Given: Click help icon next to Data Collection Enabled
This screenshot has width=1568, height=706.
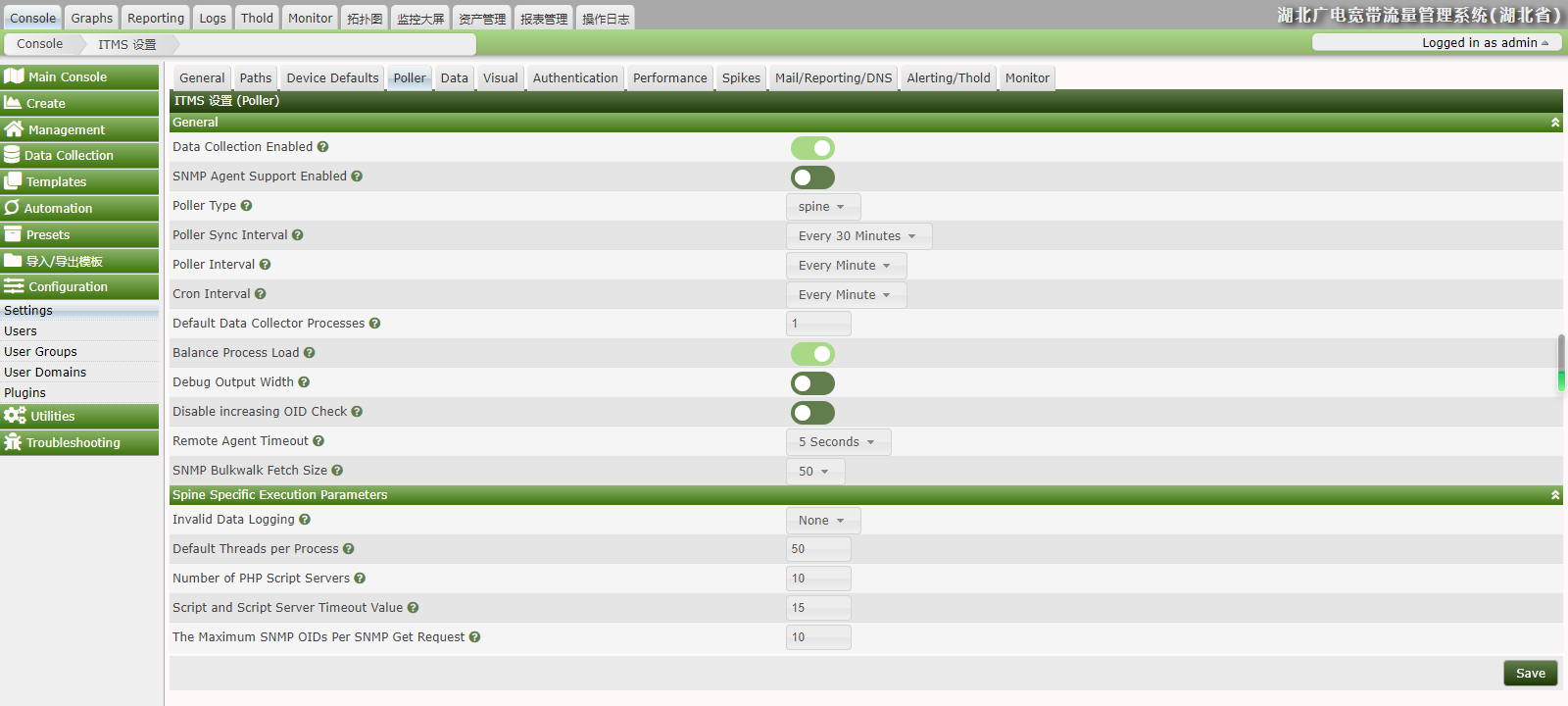Looking at the screenshot, I should pos(322,147).
